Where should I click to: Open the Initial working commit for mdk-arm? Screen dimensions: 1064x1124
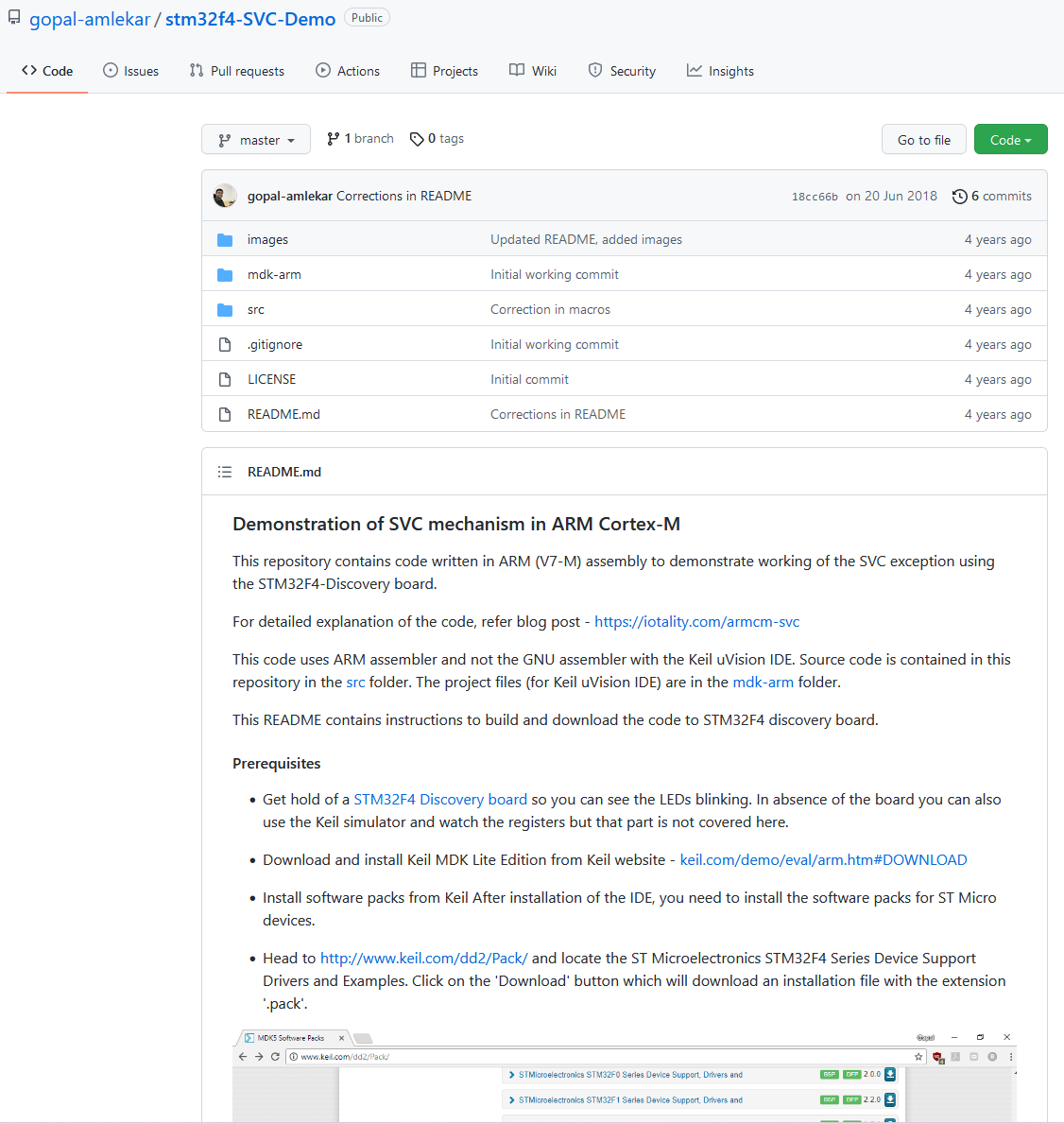555,274
